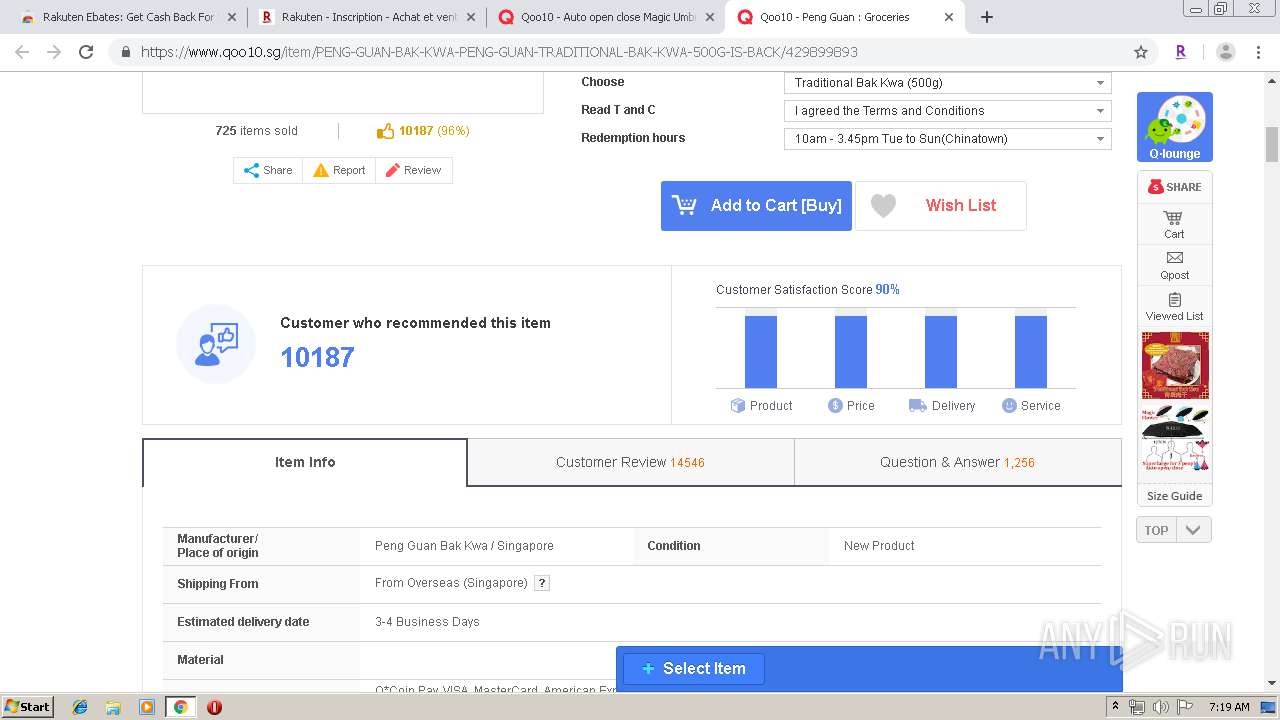1280x720 pixels.
Task: Close the Qoo10 Peng Guan Groceries tab
Action: point(949,17)
